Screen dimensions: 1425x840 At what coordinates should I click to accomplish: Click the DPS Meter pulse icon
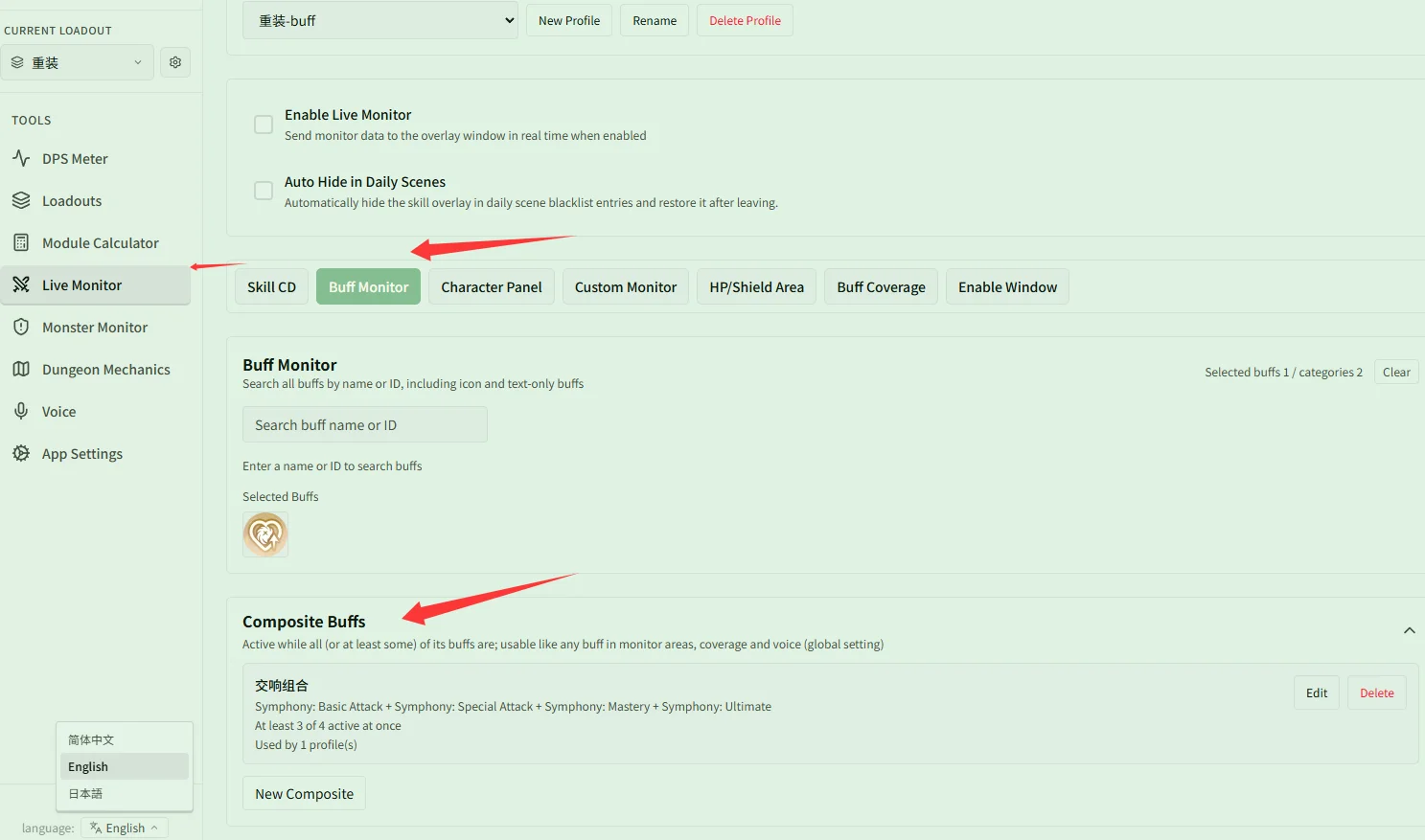click(x=21, y=158)
